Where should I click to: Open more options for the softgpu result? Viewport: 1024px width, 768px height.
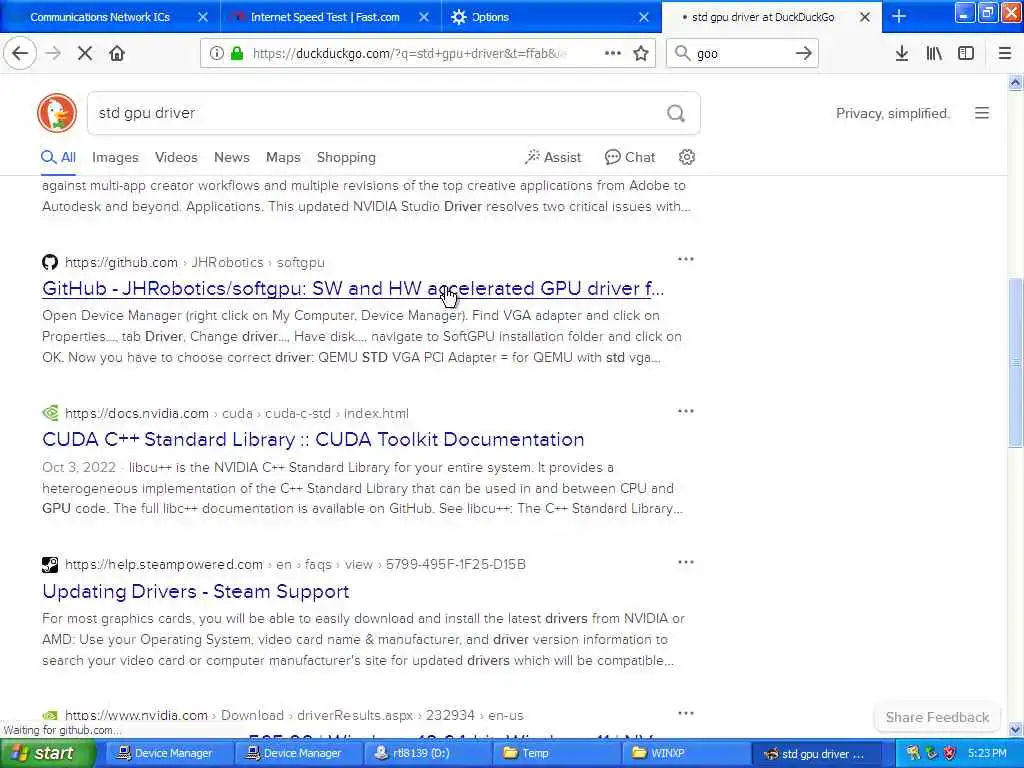coord(686,259)
